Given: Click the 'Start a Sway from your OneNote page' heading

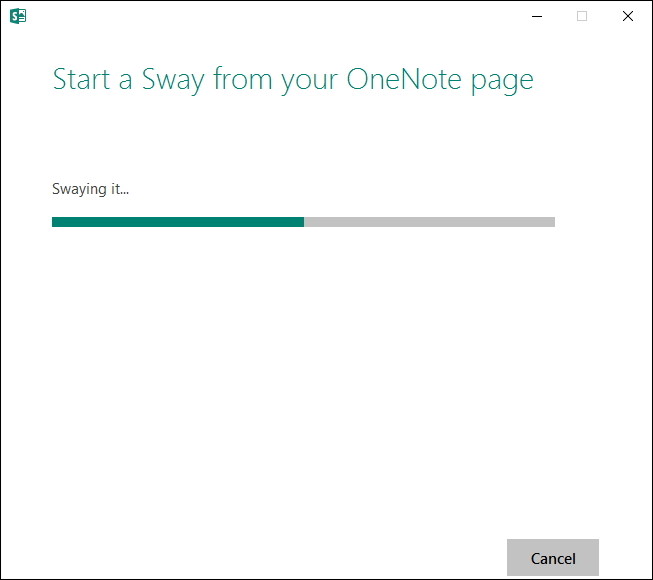Looking at the screenshot, I should click(293, 80).
